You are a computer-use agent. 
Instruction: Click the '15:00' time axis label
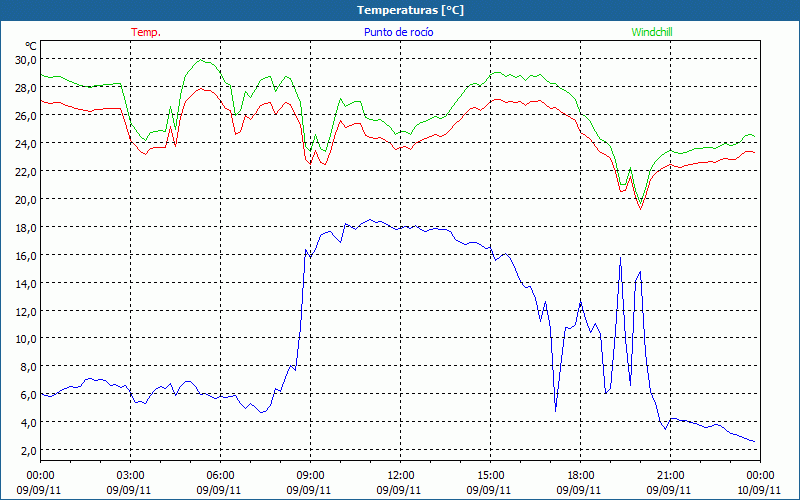pyautogui.click(x=490, y=476)
